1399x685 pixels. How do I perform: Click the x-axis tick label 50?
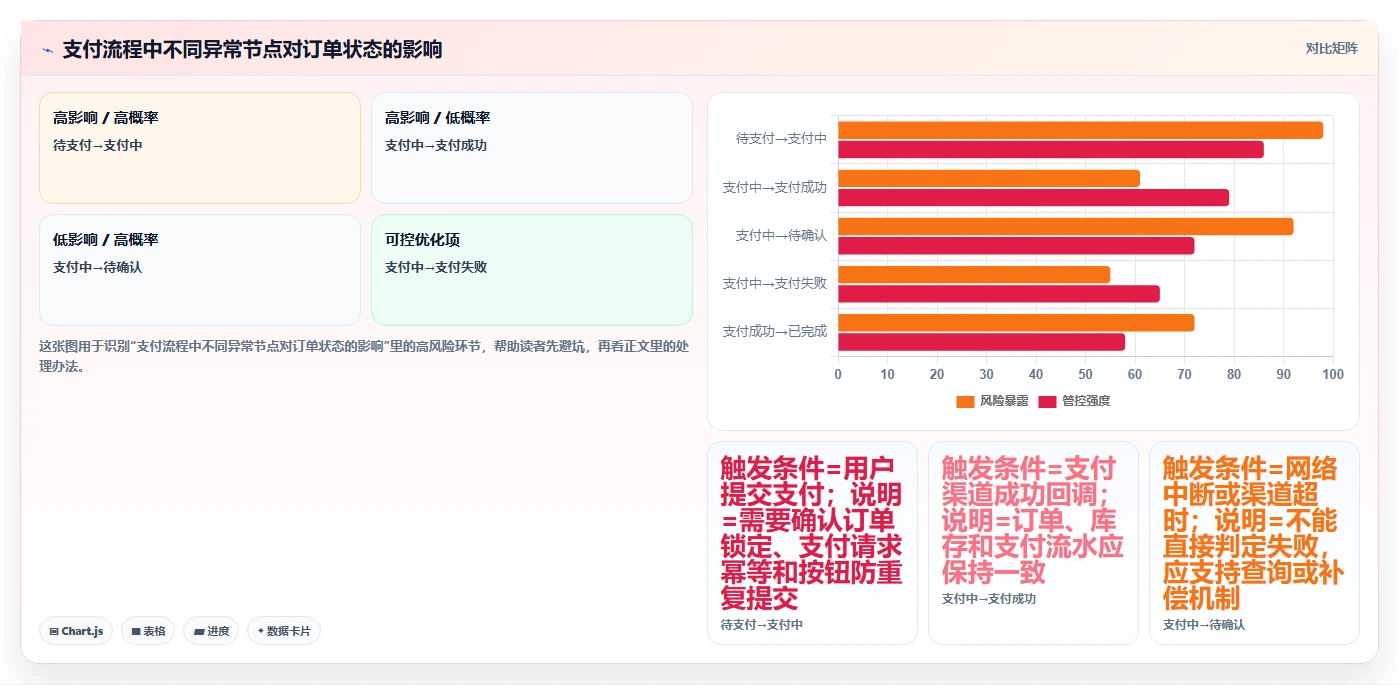[x=1085, y=374]
